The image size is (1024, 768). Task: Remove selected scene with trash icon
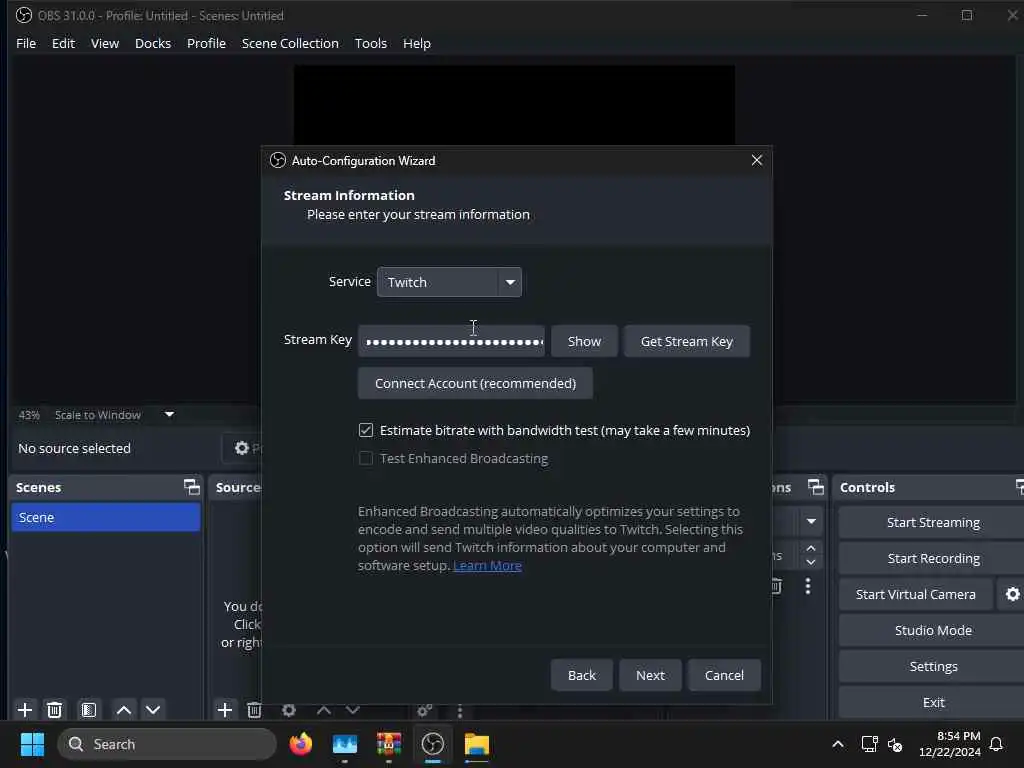coord(54,710)
